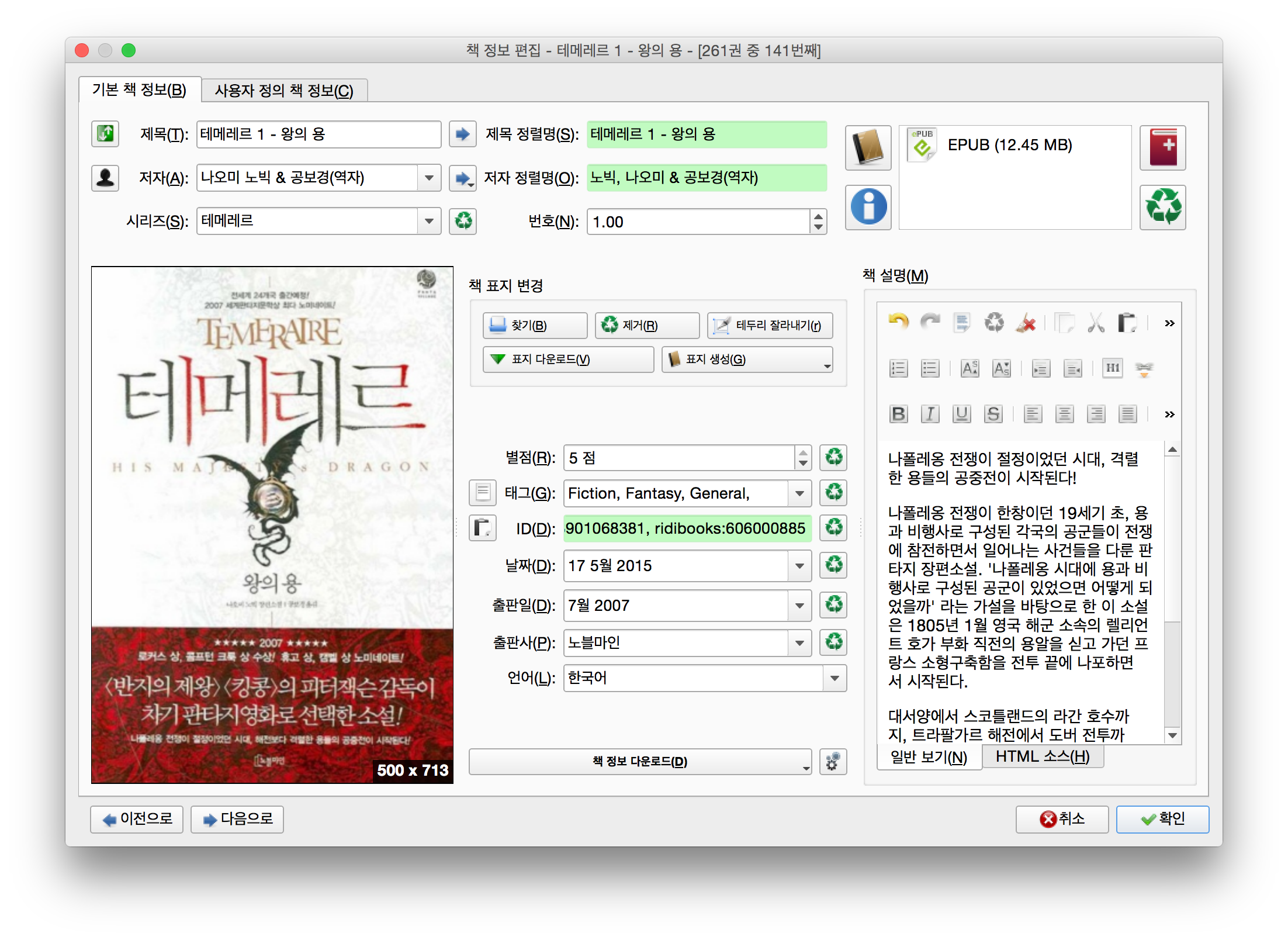Image resolution: width=1288 pixels, height=940 pixels.
Task: Switch to HTML 소스 tab
Action: coord(1042,756)
